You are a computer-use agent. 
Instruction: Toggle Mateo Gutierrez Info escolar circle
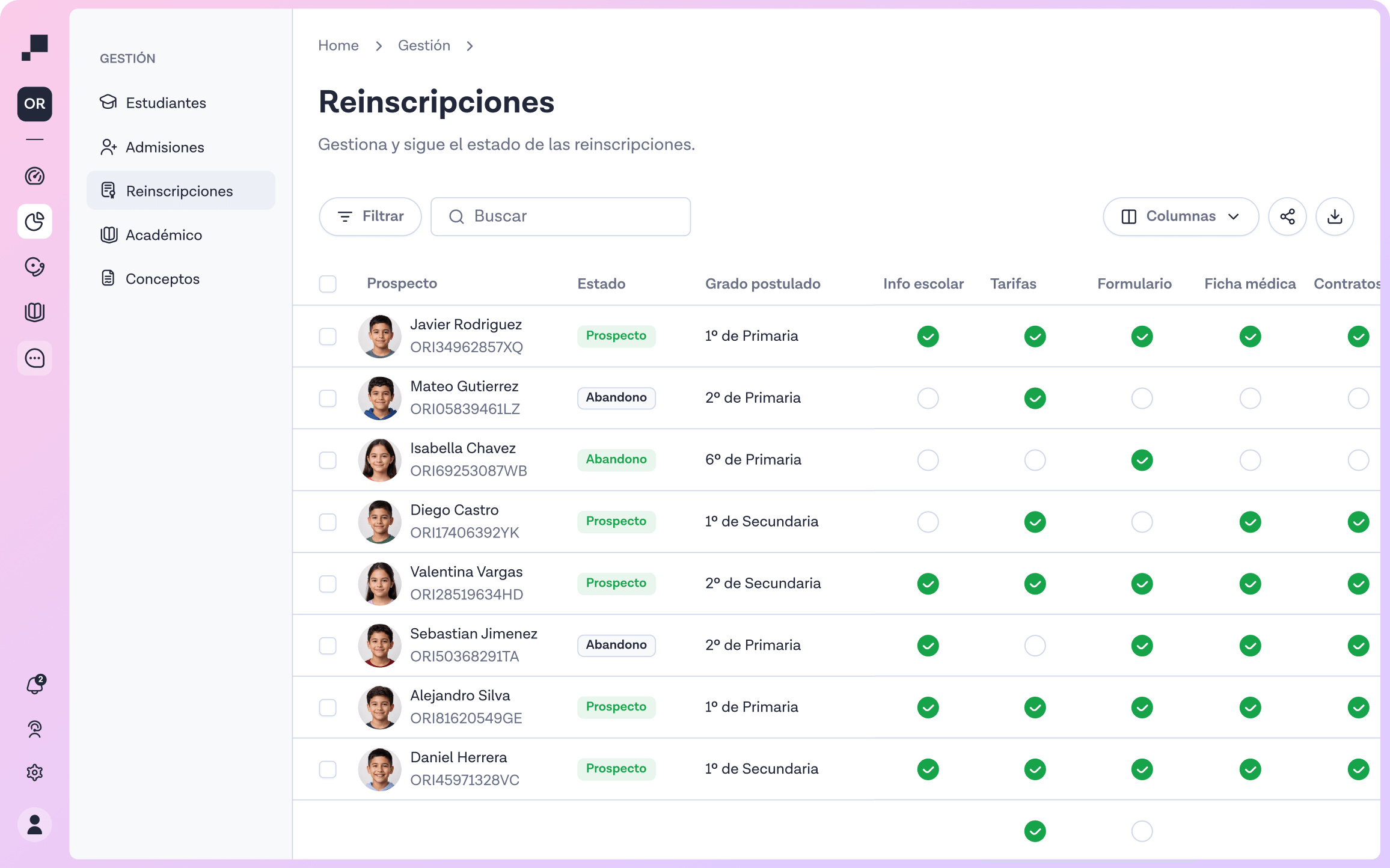(928, 398)
